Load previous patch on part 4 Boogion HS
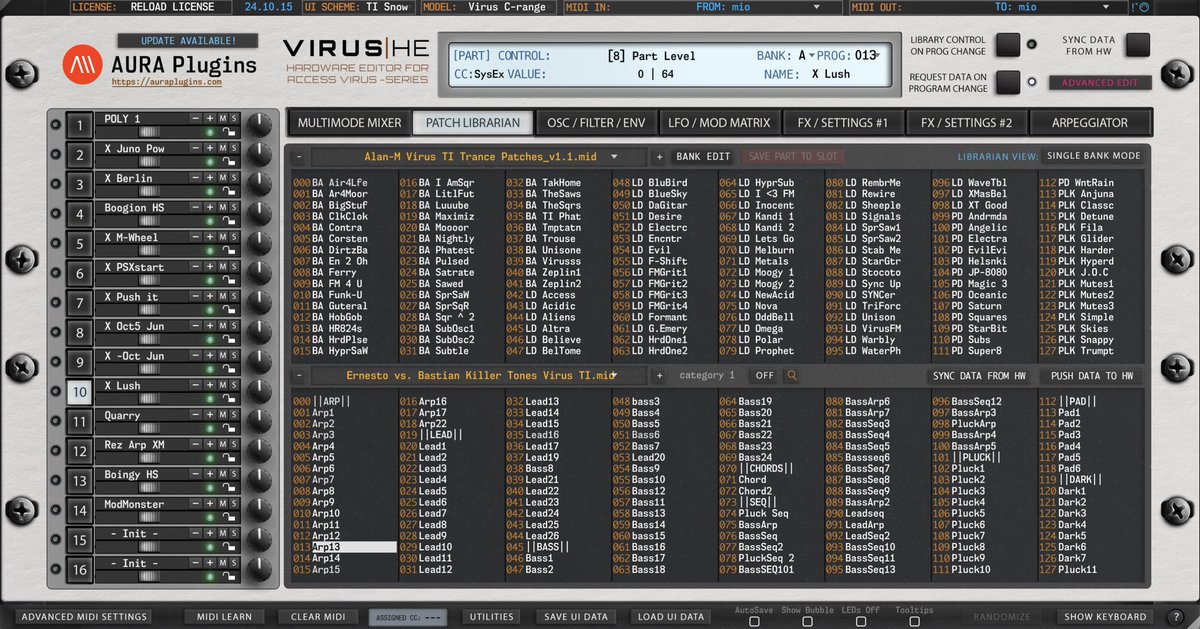The height and width of the screenshot is (629, 1200). point(197,208)
